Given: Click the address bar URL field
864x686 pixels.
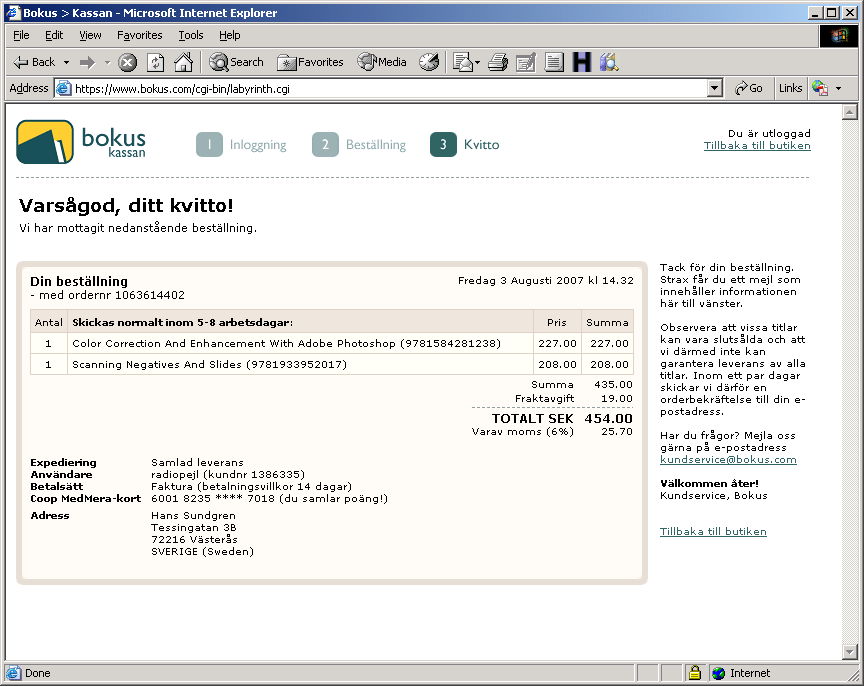Looking at the screenshot, I should click(x=388, y=89).
